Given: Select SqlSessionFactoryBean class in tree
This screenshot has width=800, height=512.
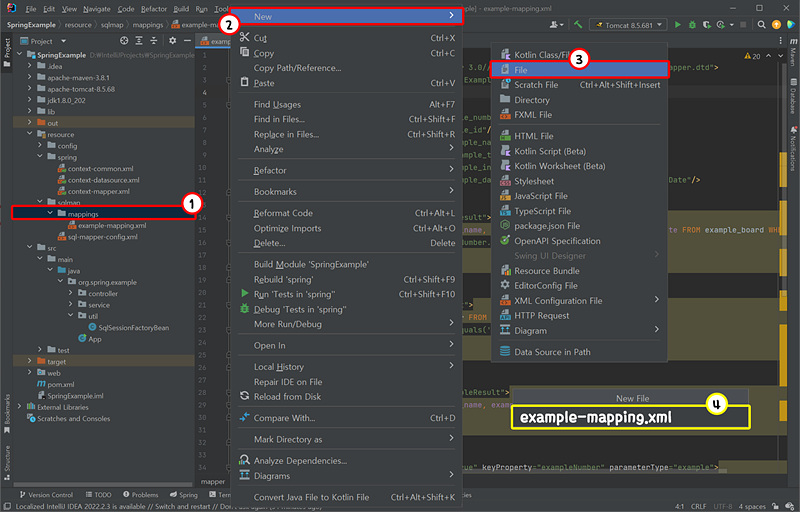Looking at the screenshot, I should [129, 327].
